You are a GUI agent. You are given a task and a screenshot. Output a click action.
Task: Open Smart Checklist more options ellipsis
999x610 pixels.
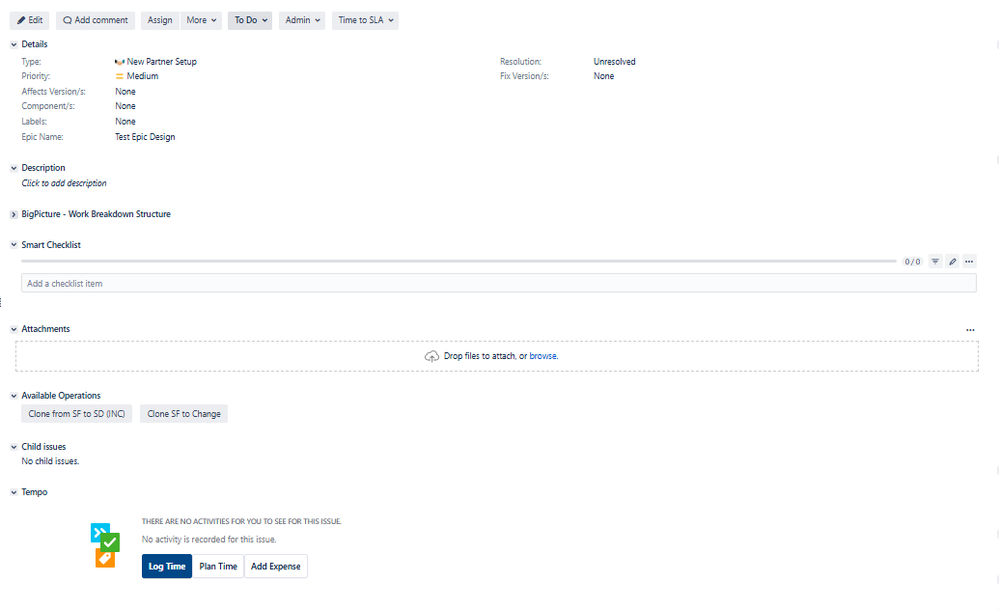[969, 261]
